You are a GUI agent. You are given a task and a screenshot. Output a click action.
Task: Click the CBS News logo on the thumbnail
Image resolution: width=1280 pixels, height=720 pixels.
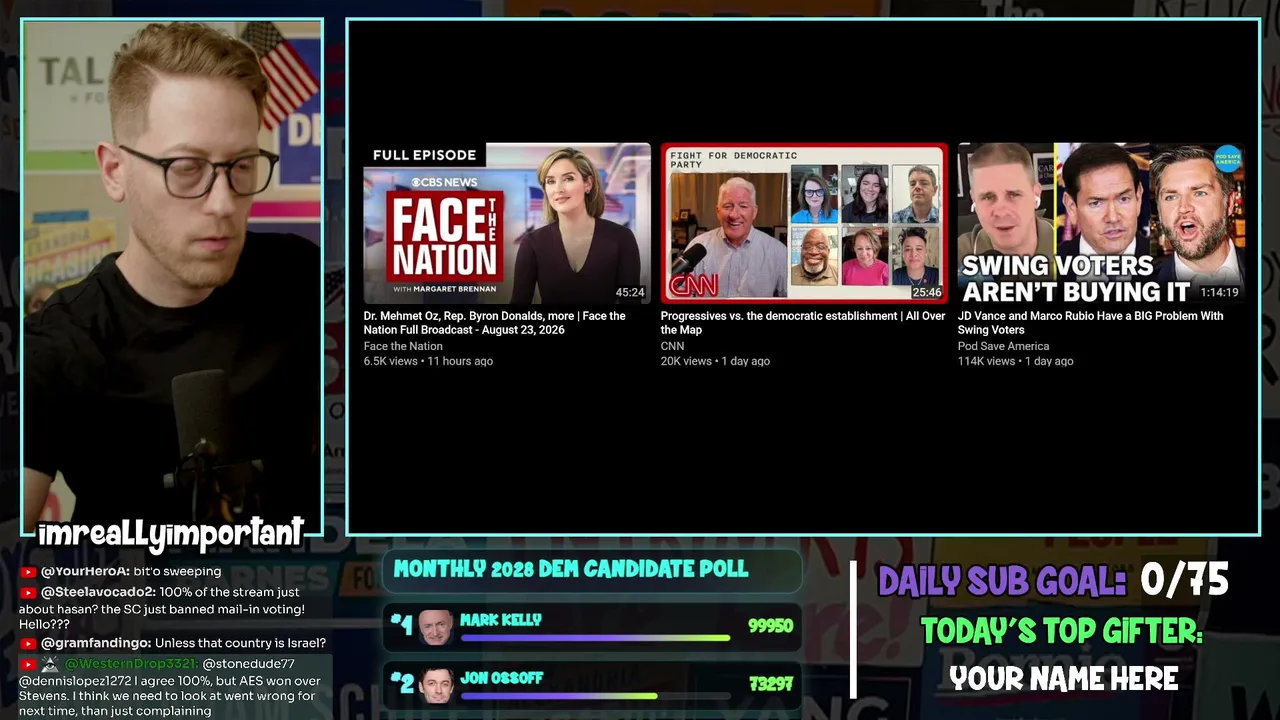[x=446, y=182]
